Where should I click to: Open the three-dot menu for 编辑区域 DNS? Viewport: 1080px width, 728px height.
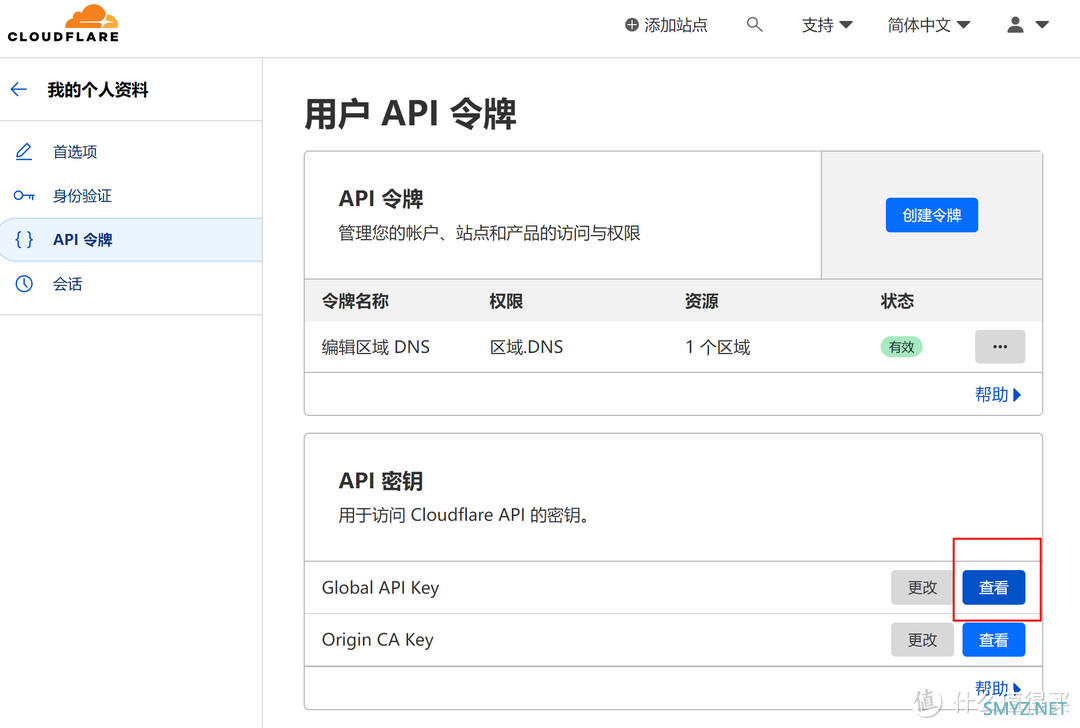coord(999,346)
